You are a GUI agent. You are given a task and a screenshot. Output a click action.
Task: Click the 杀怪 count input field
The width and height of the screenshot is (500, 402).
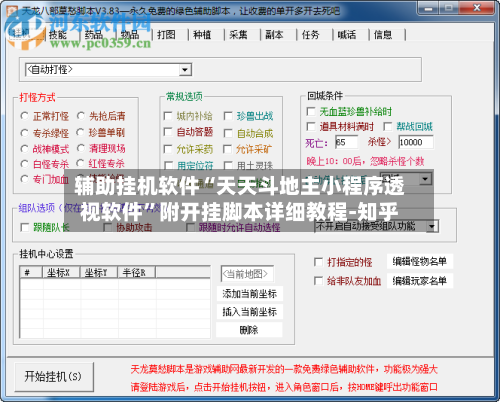click(x=416, y=142)
